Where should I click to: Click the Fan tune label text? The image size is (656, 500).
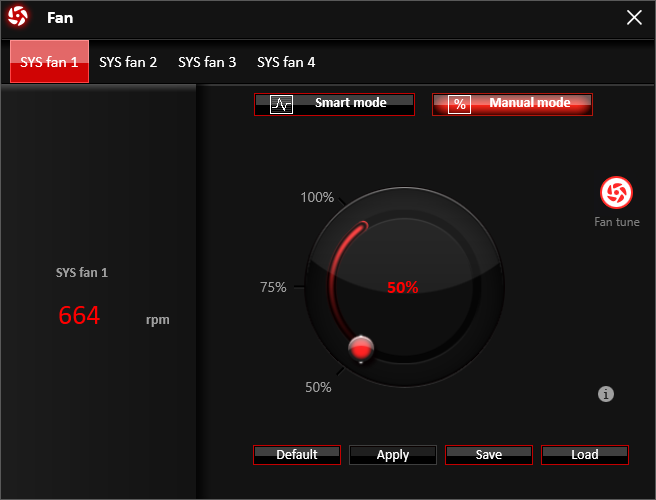click(617, 222)
